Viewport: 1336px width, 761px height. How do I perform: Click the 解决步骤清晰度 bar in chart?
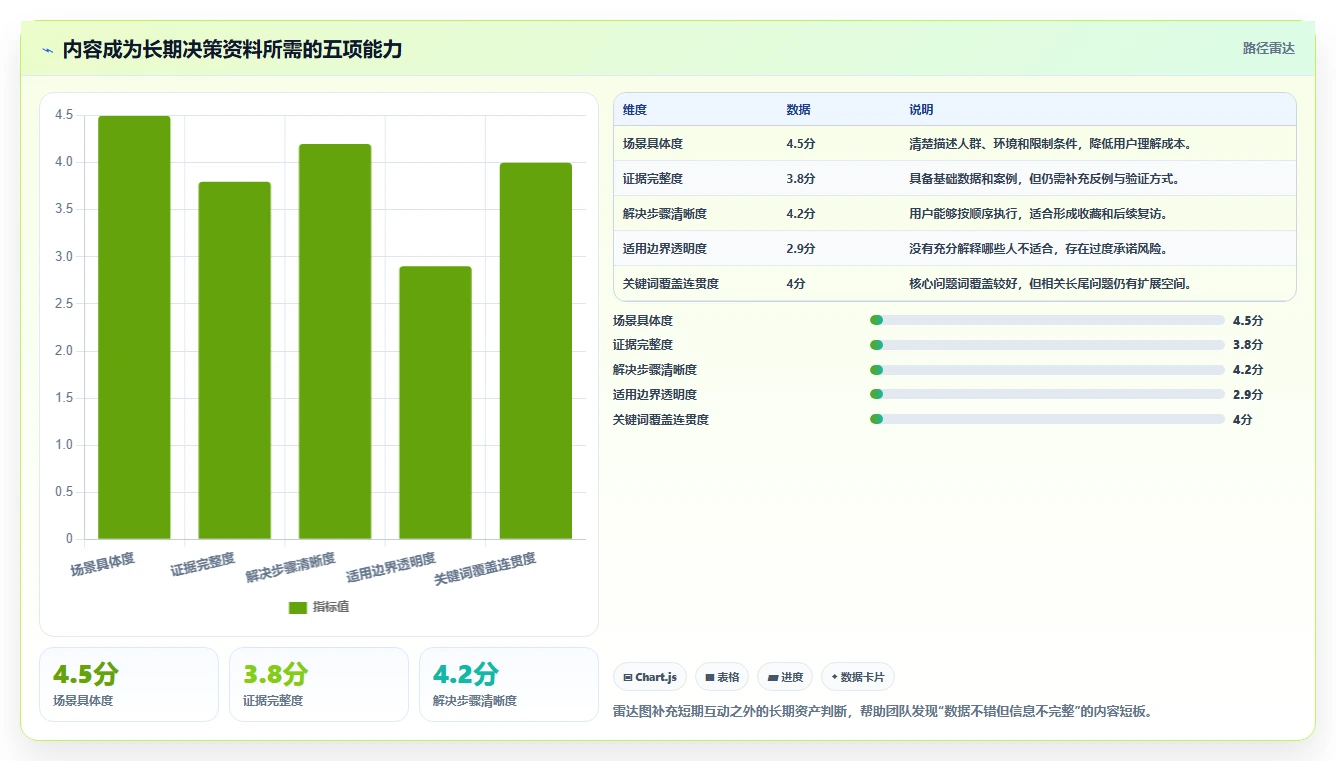[x=335, y=341]
